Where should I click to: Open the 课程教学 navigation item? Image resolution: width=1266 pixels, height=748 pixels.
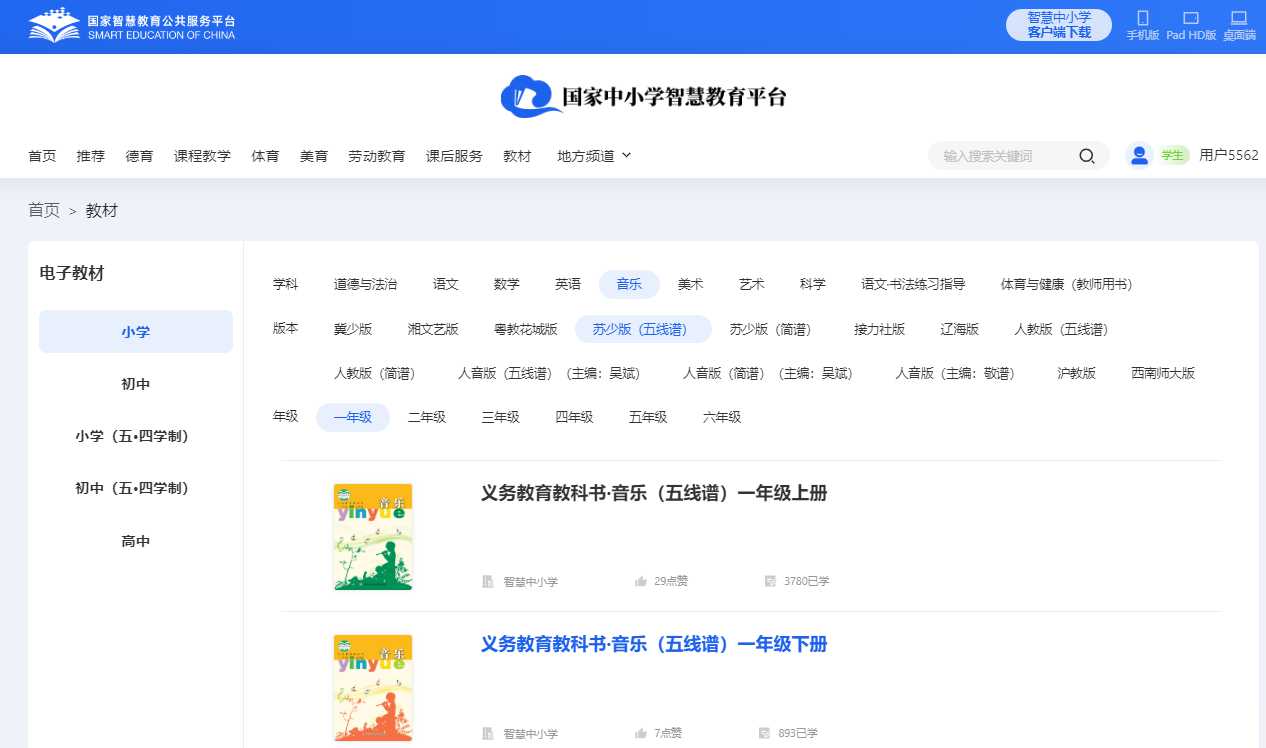tap(202, 156)
